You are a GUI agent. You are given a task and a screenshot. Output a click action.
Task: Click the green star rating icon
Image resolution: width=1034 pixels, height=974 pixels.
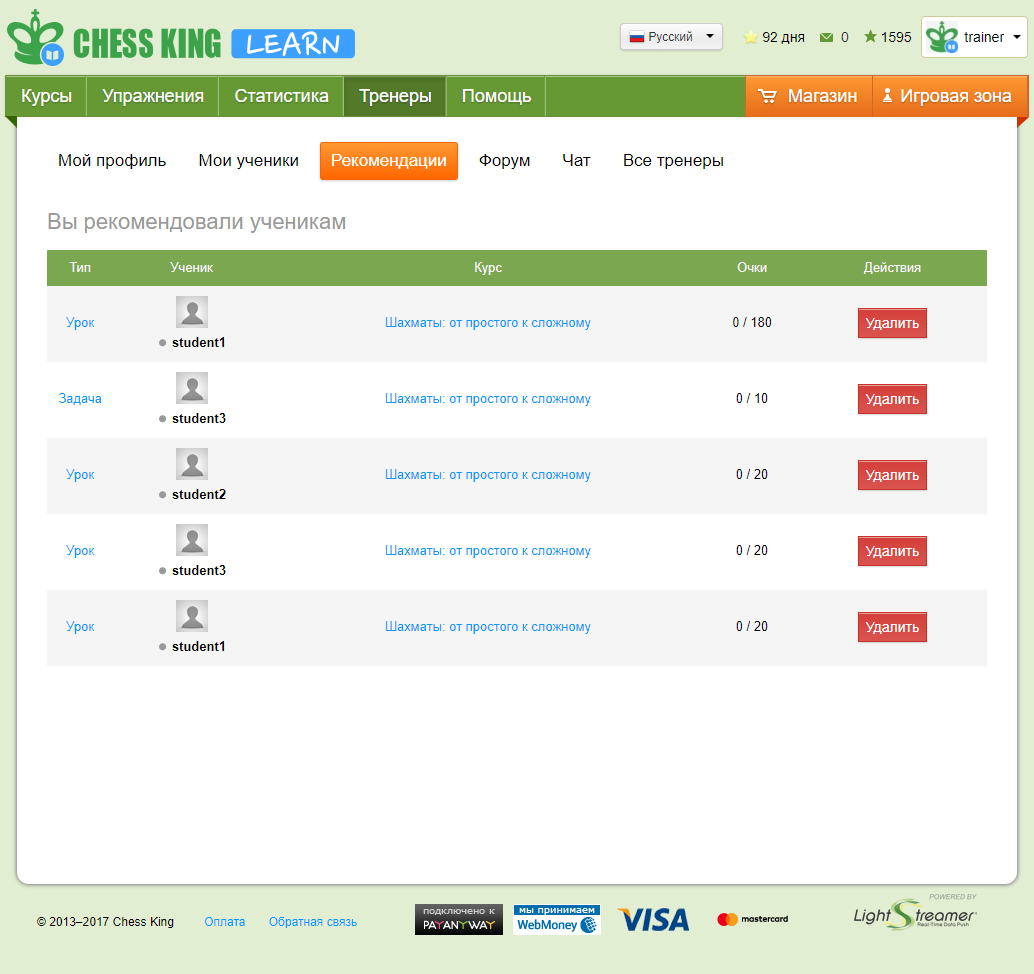(870, 37)
